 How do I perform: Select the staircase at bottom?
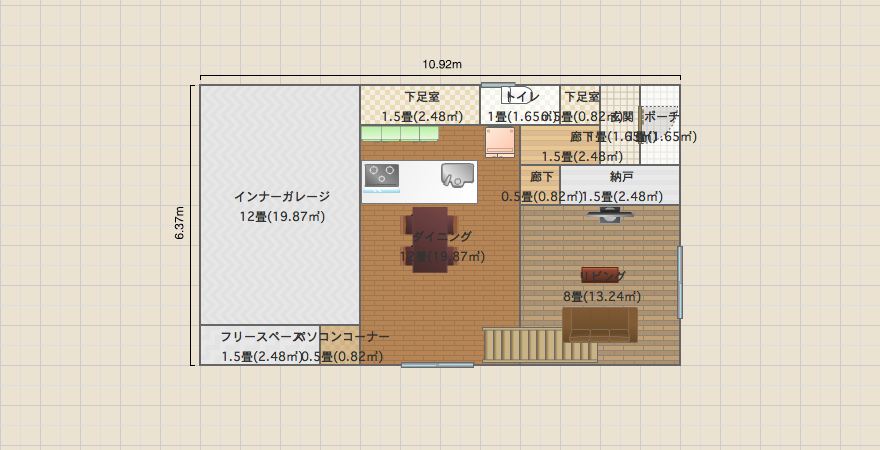coord(540,345)
